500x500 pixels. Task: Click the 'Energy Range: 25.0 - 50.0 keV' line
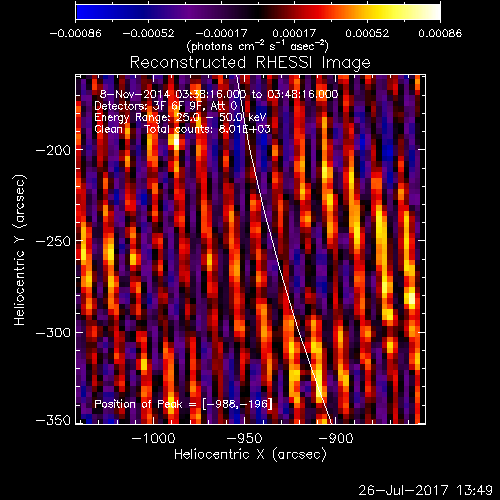click(x=180, y=117)
